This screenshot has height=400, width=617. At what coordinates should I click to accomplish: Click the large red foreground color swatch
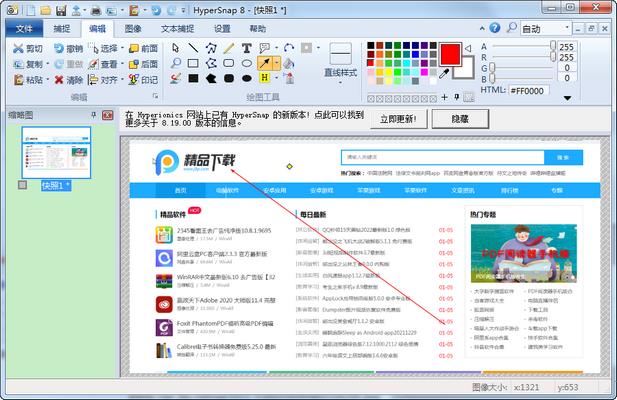click(x=449, y=51)
